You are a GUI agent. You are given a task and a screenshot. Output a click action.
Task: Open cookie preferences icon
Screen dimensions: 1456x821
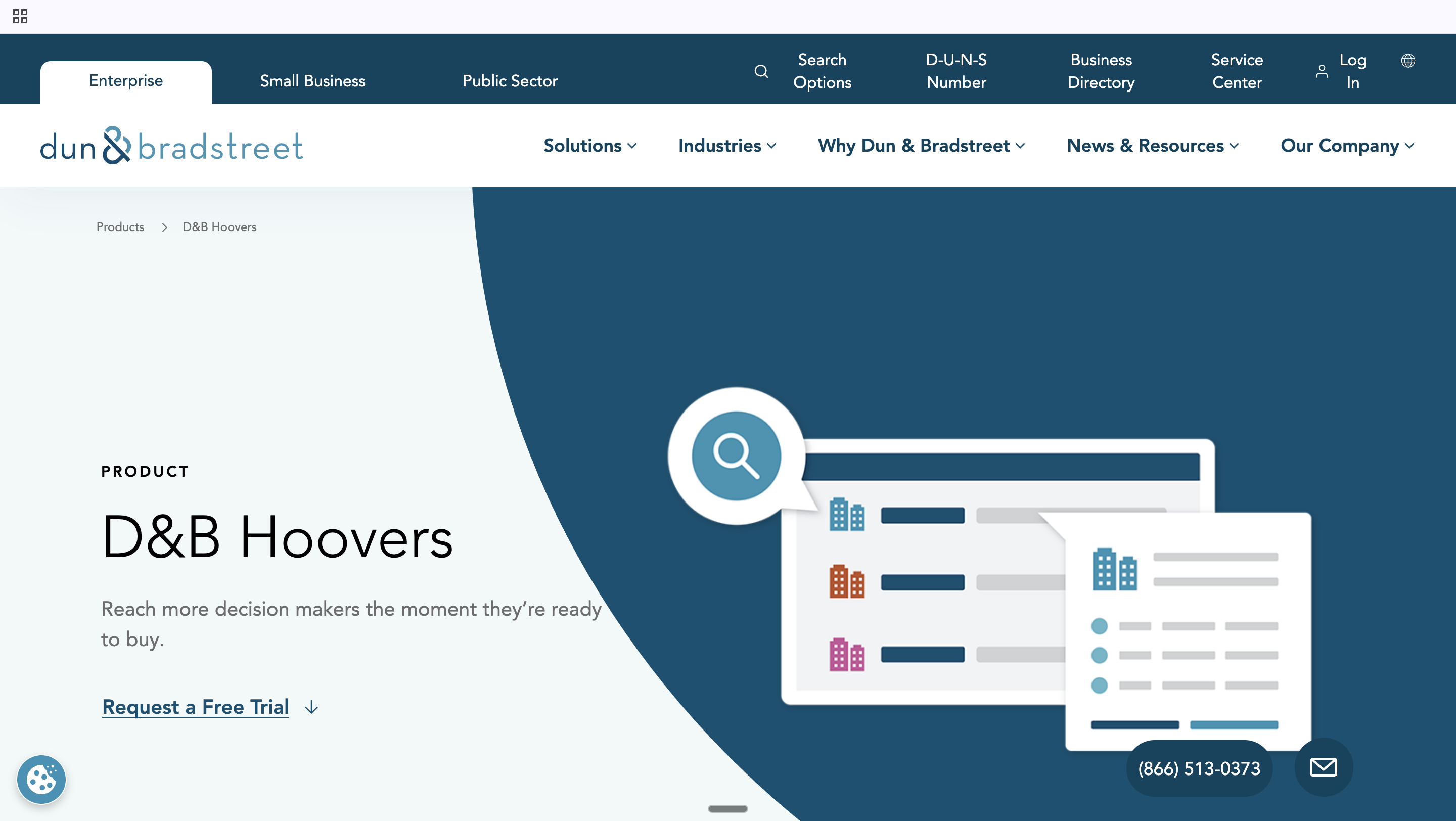41,779
